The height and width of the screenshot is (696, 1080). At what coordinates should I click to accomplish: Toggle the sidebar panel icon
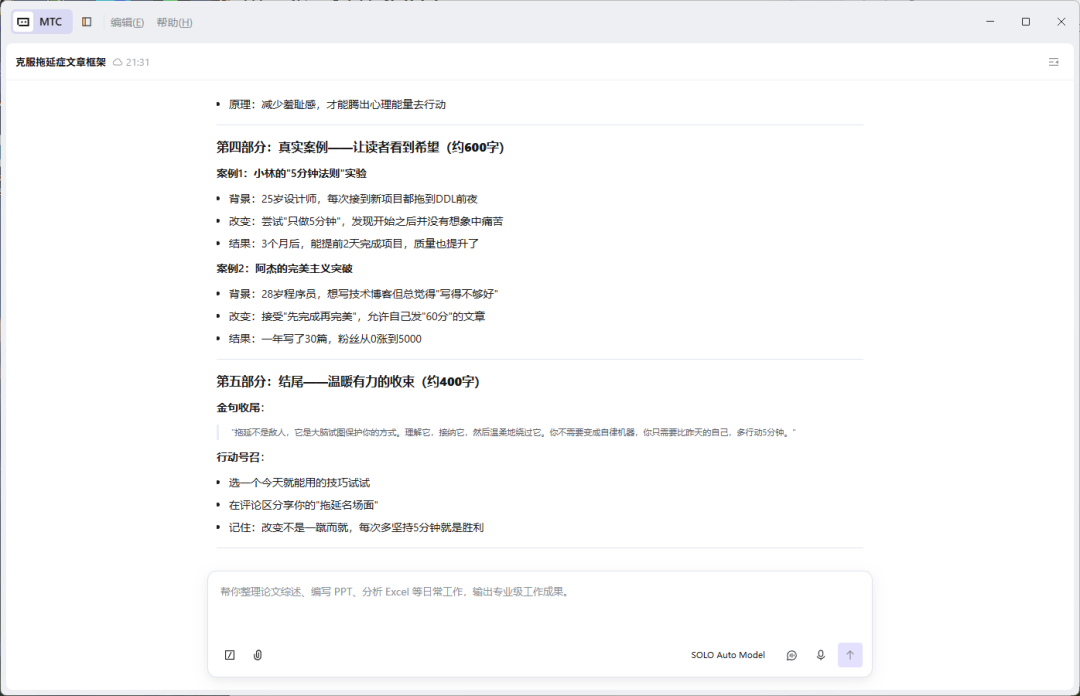pos(87,22)
